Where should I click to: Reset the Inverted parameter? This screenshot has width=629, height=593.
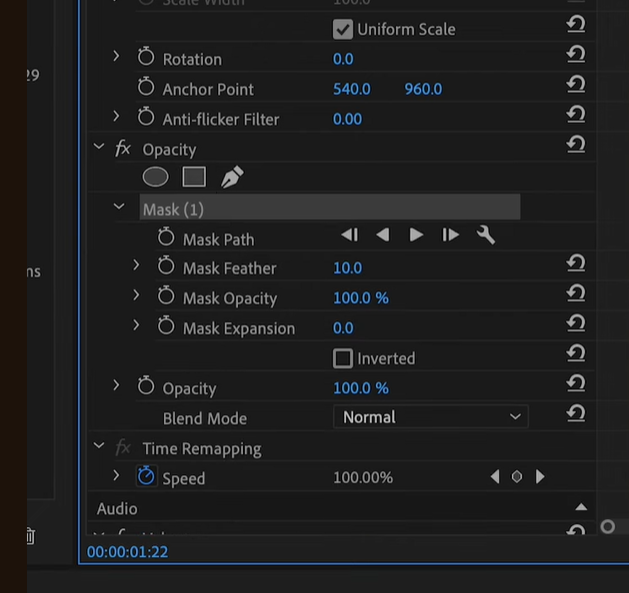point(576,353)
